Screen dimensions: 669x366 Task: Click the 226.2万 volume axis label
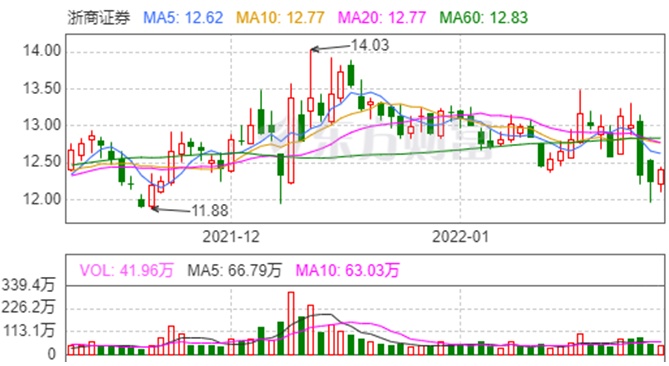point(28,307)
